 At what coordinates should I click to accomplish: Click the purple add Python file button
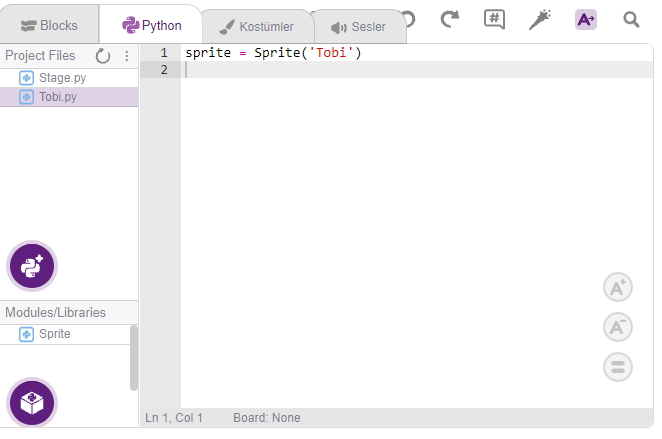[x=33, y=266]
